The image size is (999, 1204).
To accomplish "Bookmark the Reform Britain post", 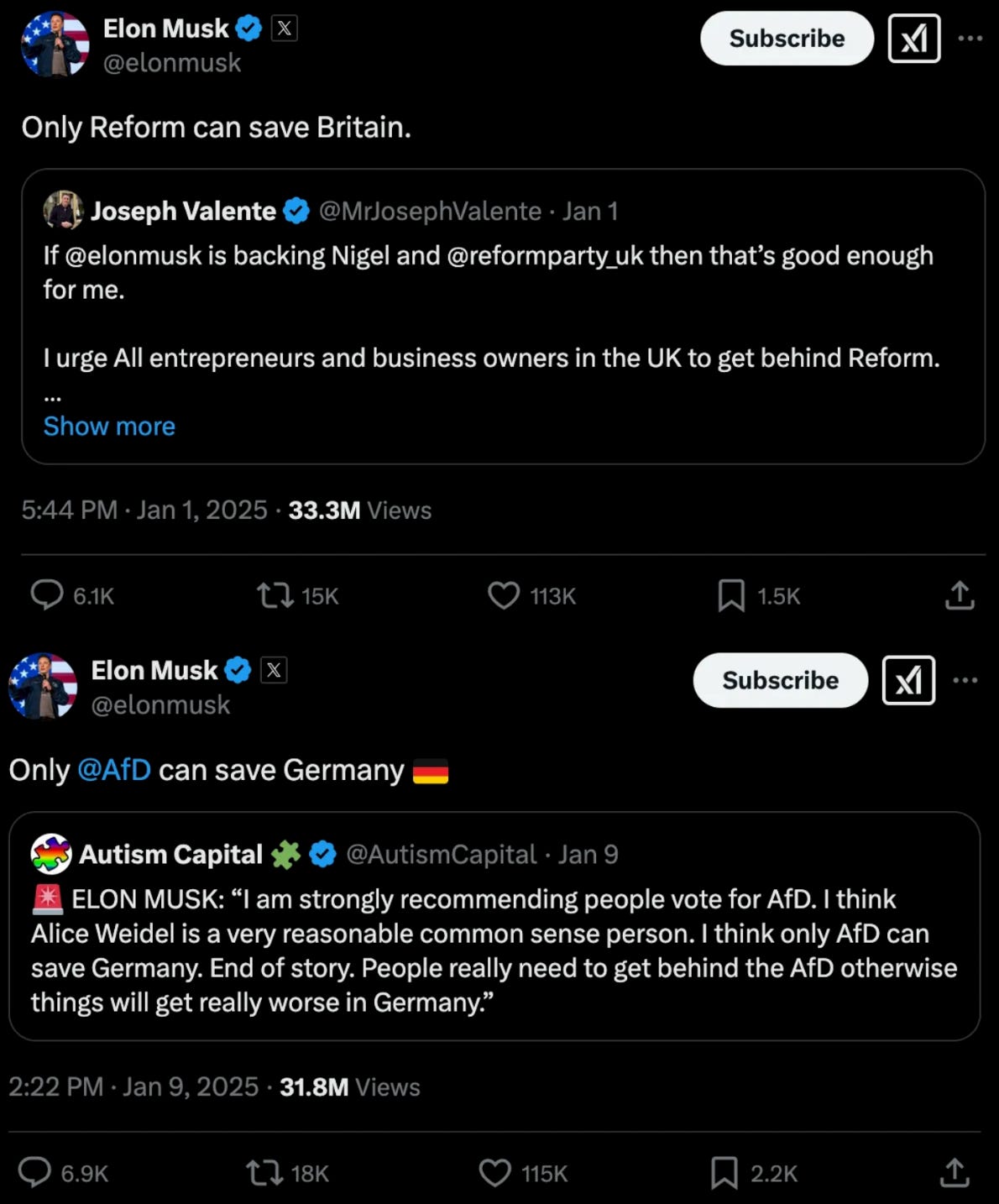I will click(731, 596).
